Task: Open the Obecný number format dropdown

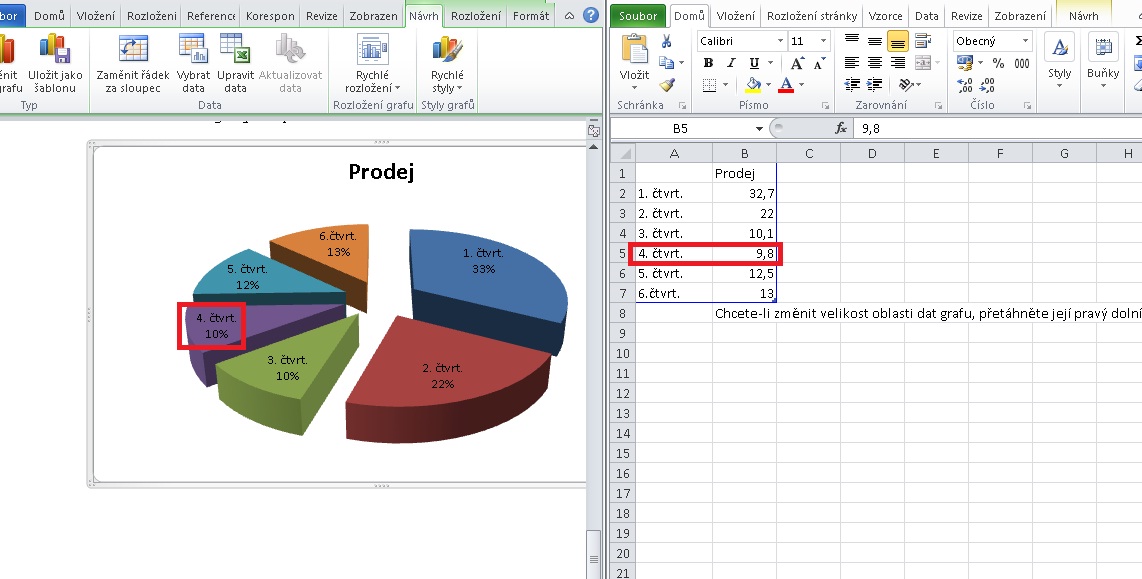Action: (1025, 41)
